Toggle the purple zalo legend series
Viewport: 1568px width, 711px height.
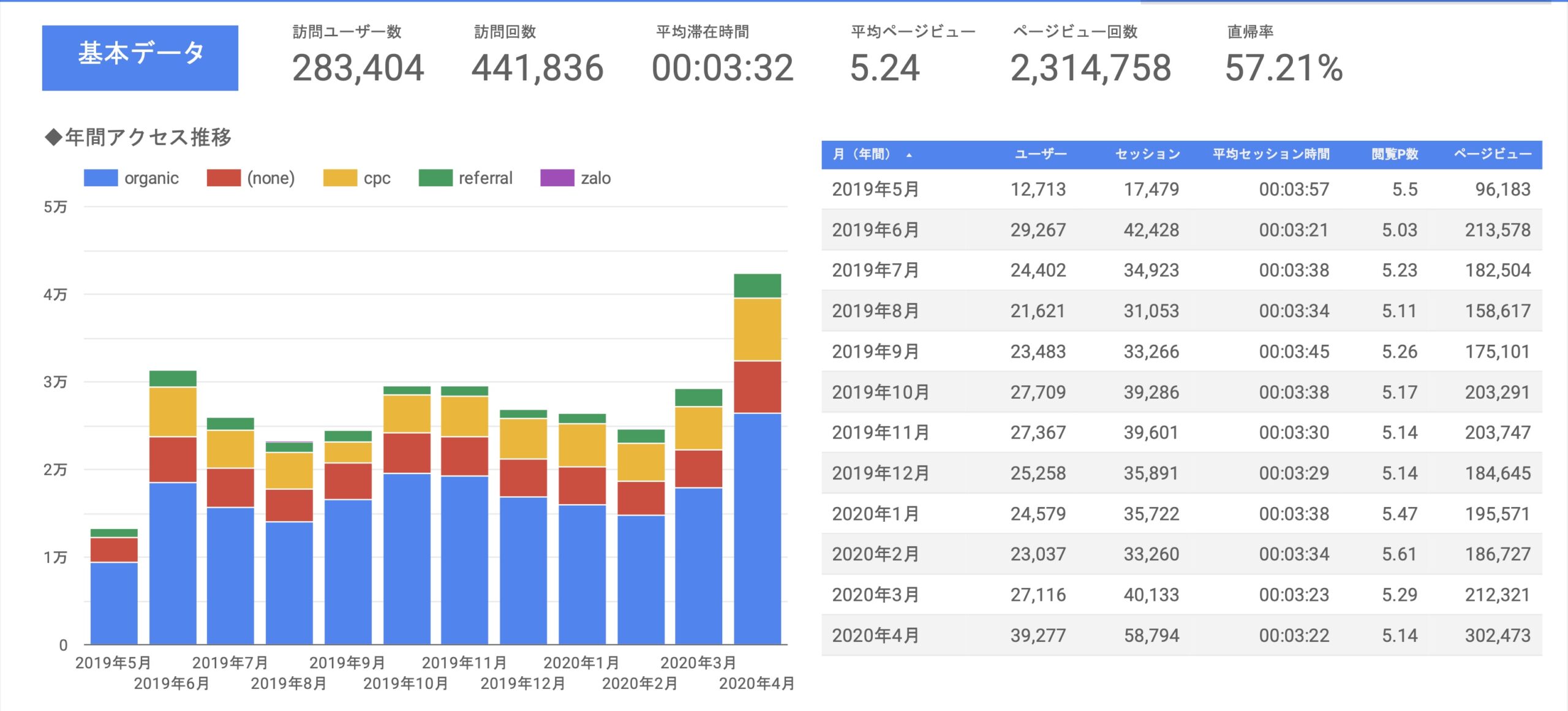[x=557, y=178]
